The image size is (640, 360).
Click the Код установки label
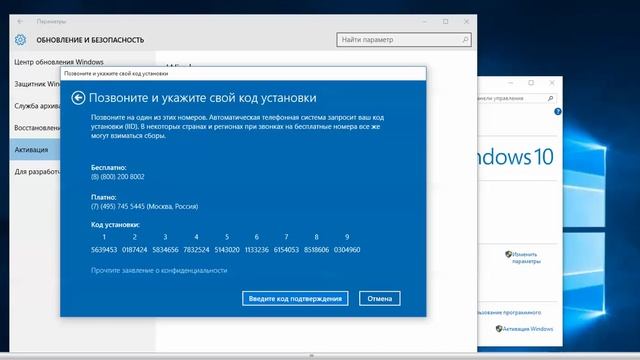pos(115,225)
